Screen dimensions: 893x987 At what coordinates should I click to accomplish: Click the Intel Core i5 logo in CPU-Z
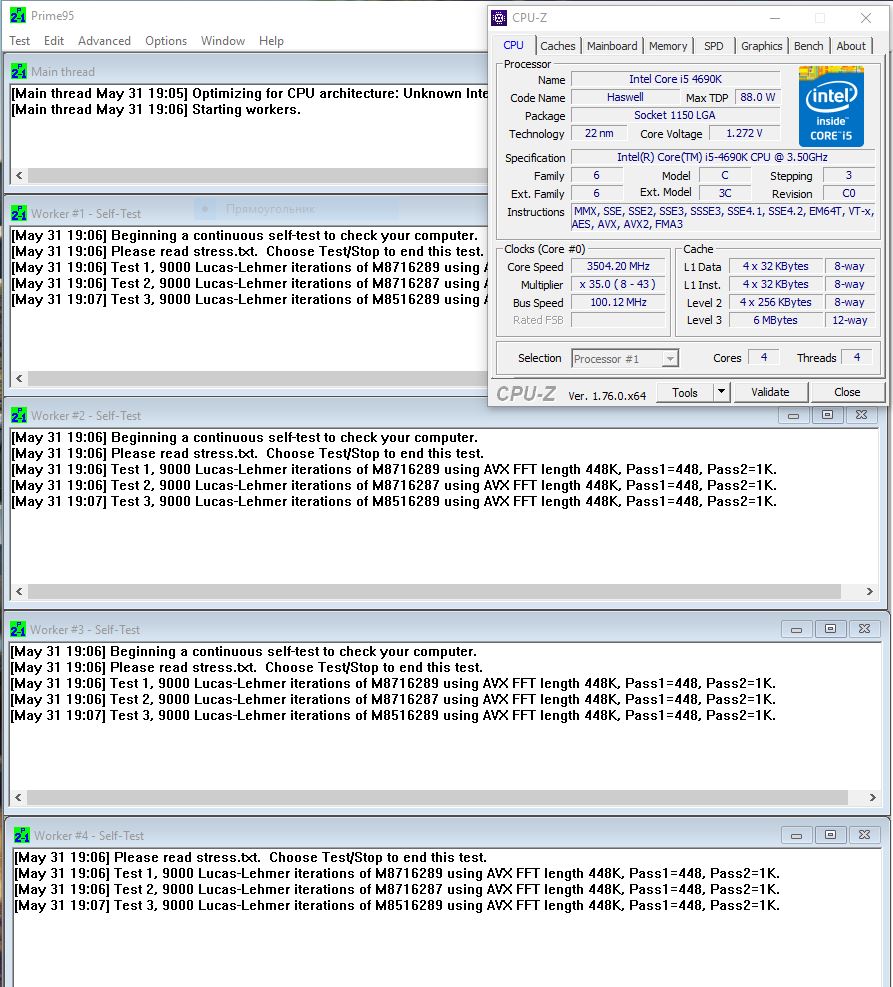tap(831, 106)
